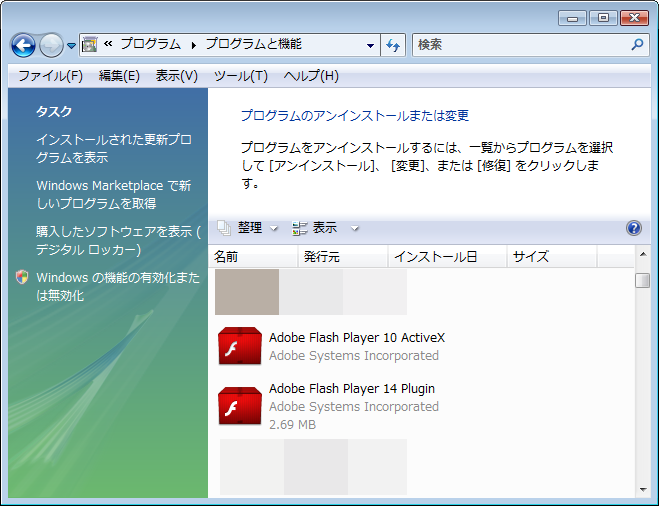The image size is (659, 506).
Task: Expand arrow between プログラム and プログラムと機能
Action: point(193,45)
